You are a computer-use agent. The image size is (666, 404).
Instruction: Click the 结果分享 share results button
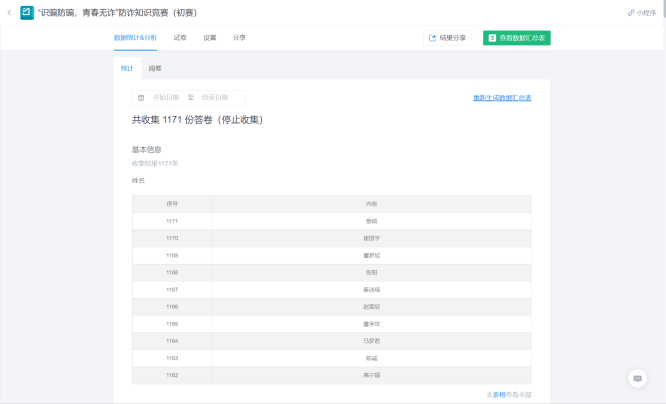coord(447,38)
